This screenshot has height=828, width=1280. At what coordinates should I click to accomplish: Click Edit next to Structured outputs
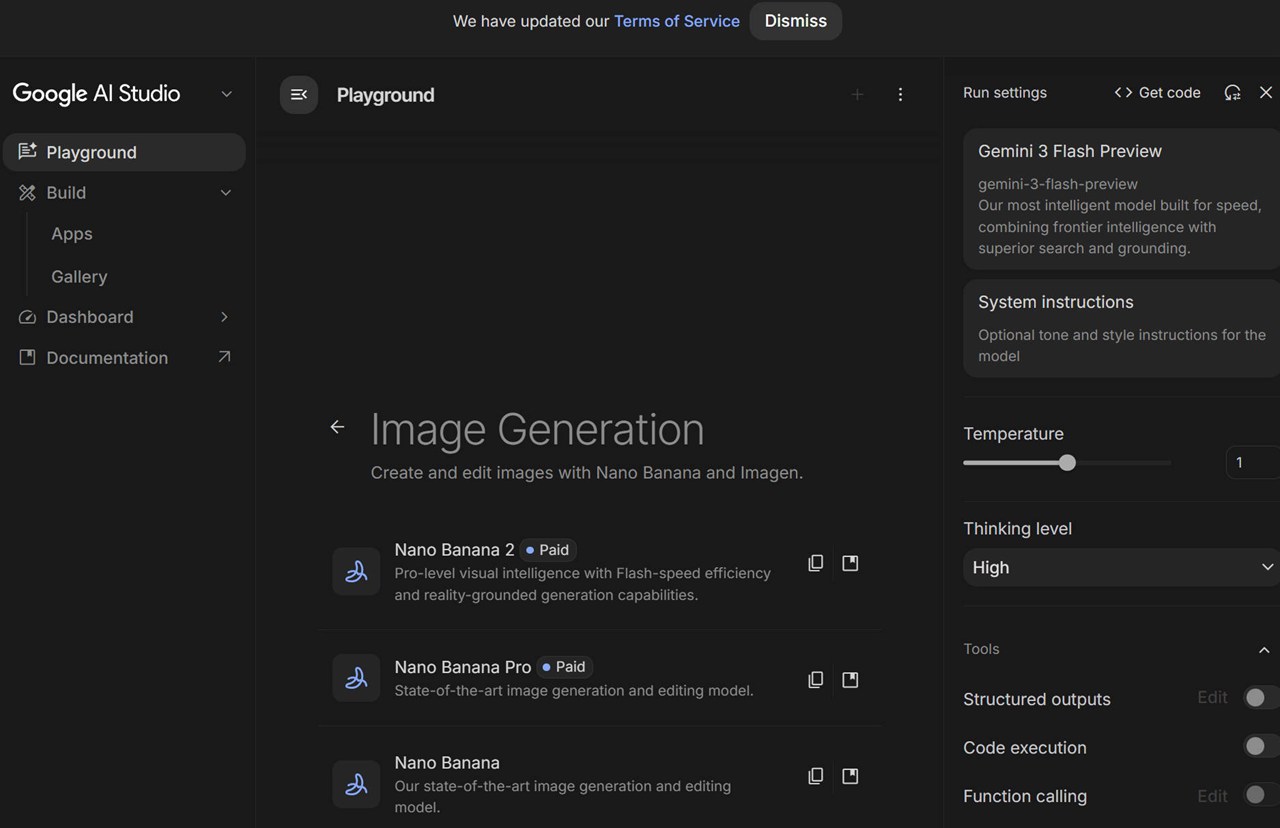pos(1212,698)
